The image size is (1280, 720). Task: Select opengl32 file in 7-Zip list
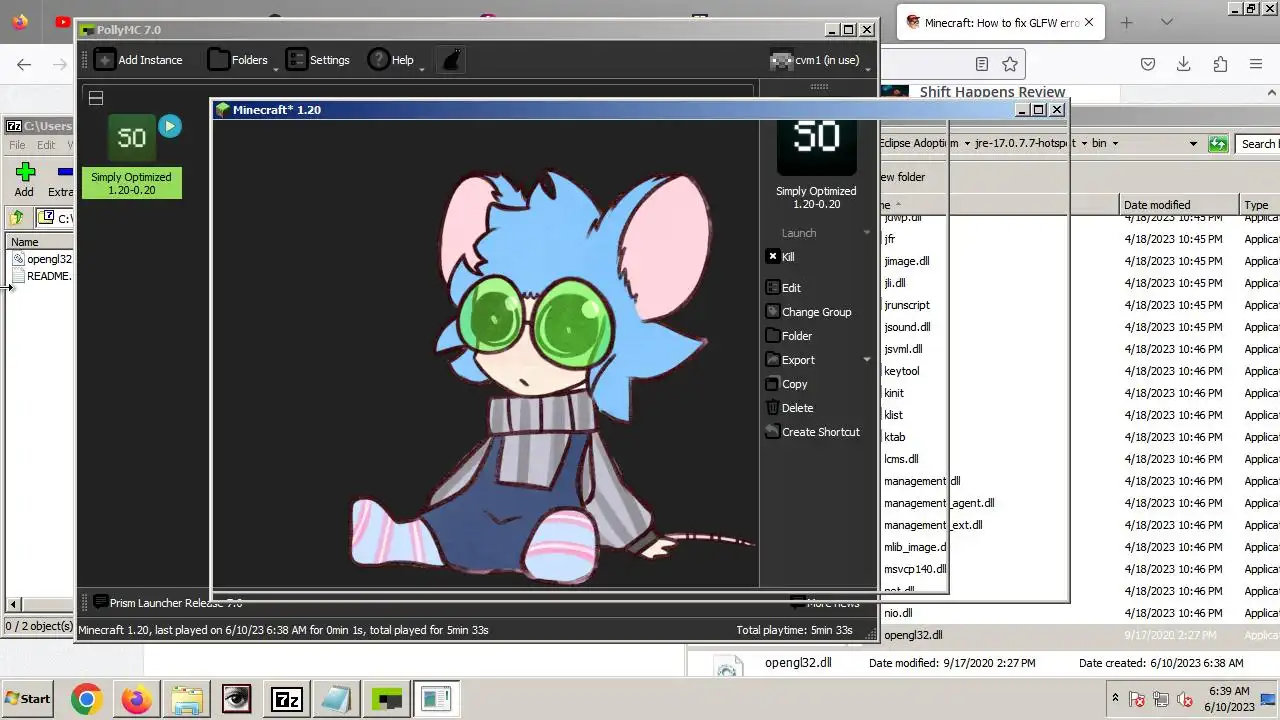(x=42, y=259)
